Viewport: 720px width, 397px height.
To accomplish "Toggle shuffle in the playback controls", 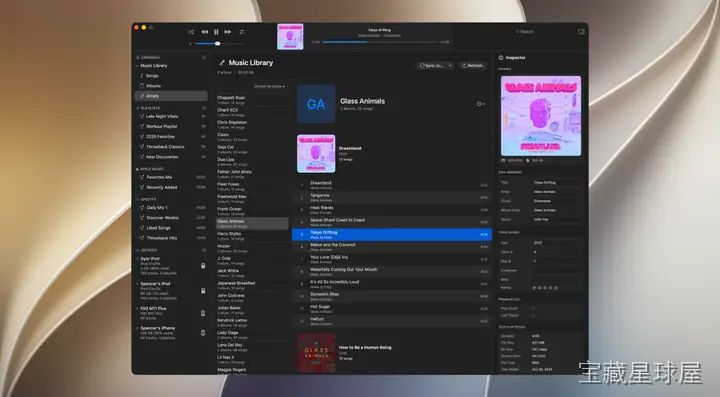I will (x=191, y=32).
